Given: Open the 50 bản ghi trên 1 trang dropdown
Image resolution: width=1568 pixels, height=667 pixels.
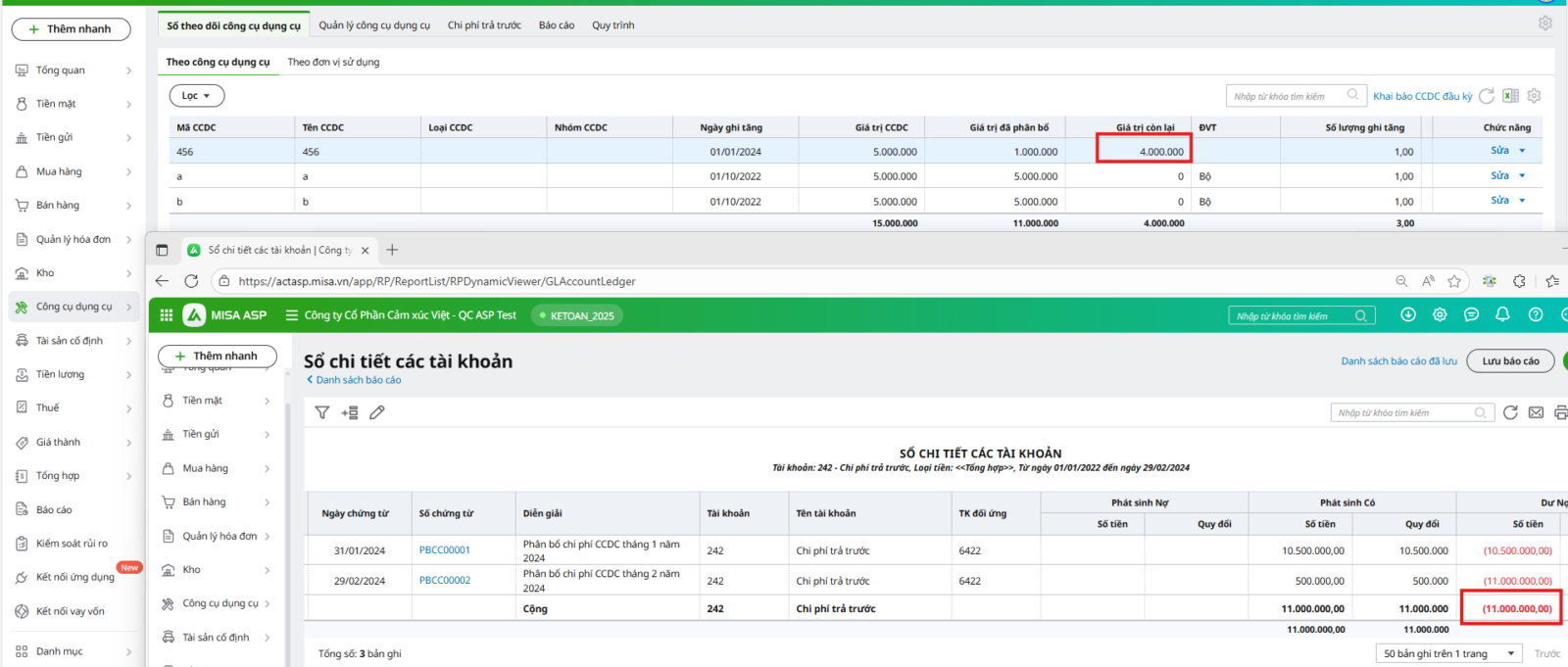Looking at the screenshot, I should (1448, 653).
